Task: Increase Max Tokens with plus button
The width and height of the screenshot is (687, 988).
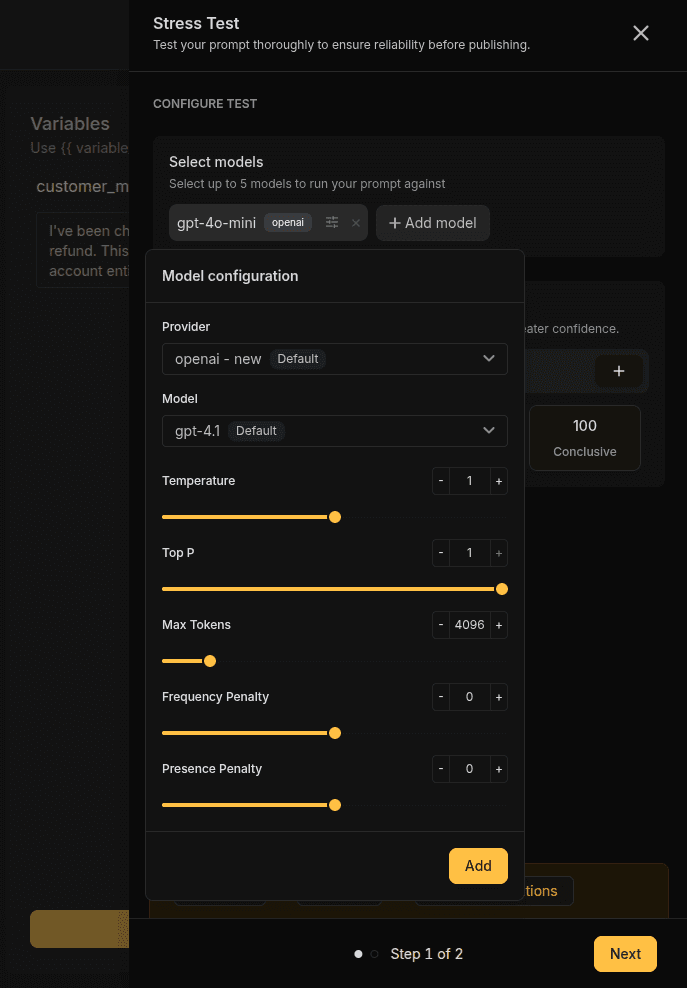Action: click(x=499, y=625)
